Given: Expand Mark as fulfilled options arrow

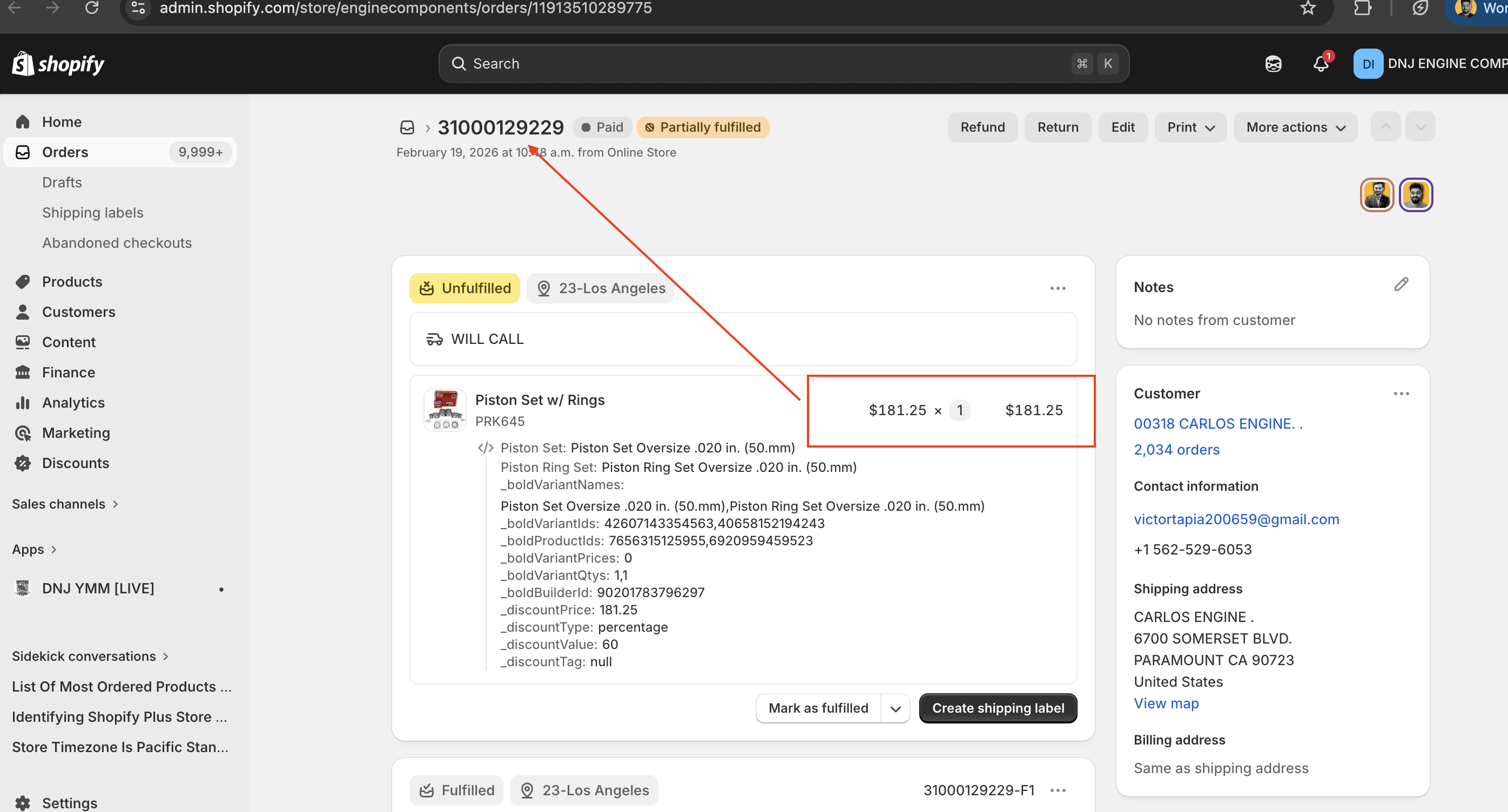Looking at the screenshot, I should click(895, 708).
